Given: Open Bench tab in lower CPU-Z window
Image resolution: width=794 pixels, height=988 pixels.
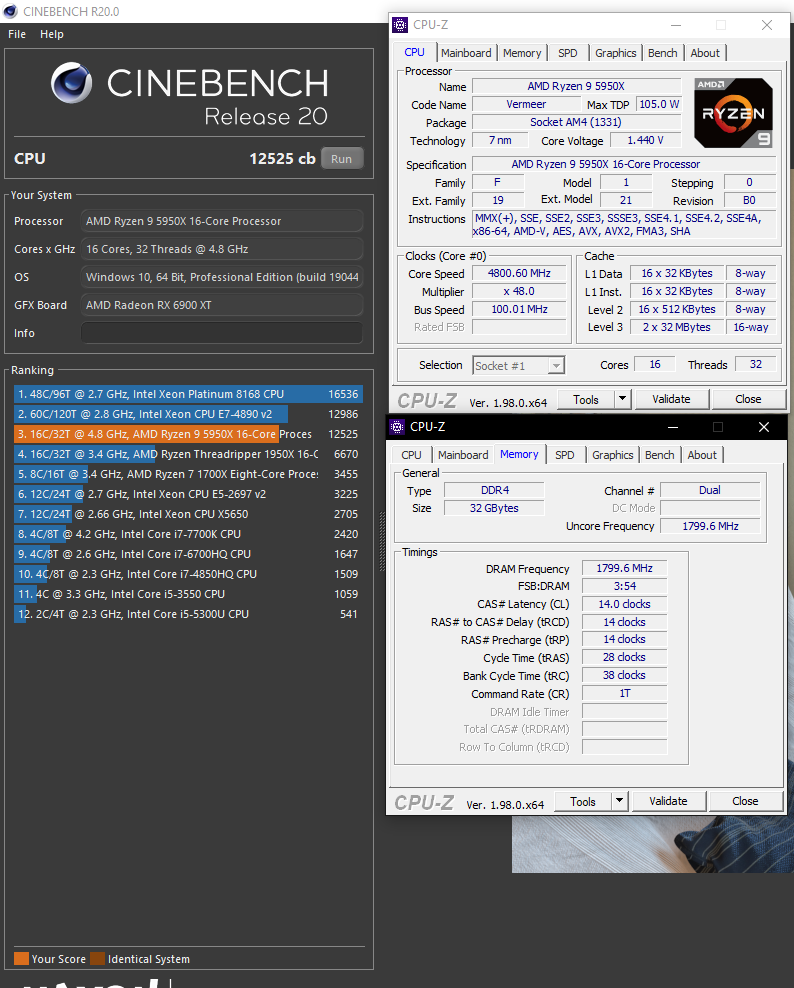Looking at the screenshot, I should click(660, 455).
